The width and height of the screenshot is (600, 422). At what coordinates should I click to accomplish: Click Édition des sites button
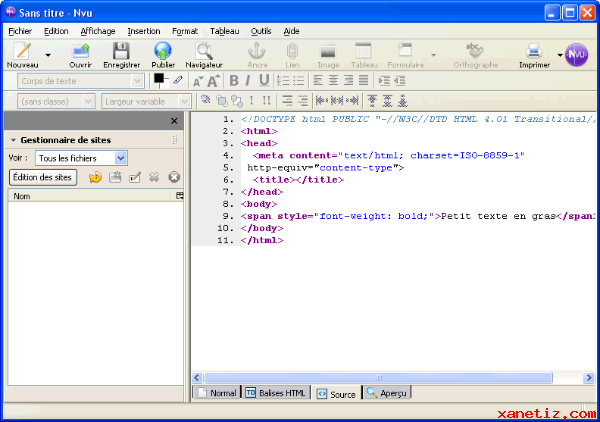[42, 178]
